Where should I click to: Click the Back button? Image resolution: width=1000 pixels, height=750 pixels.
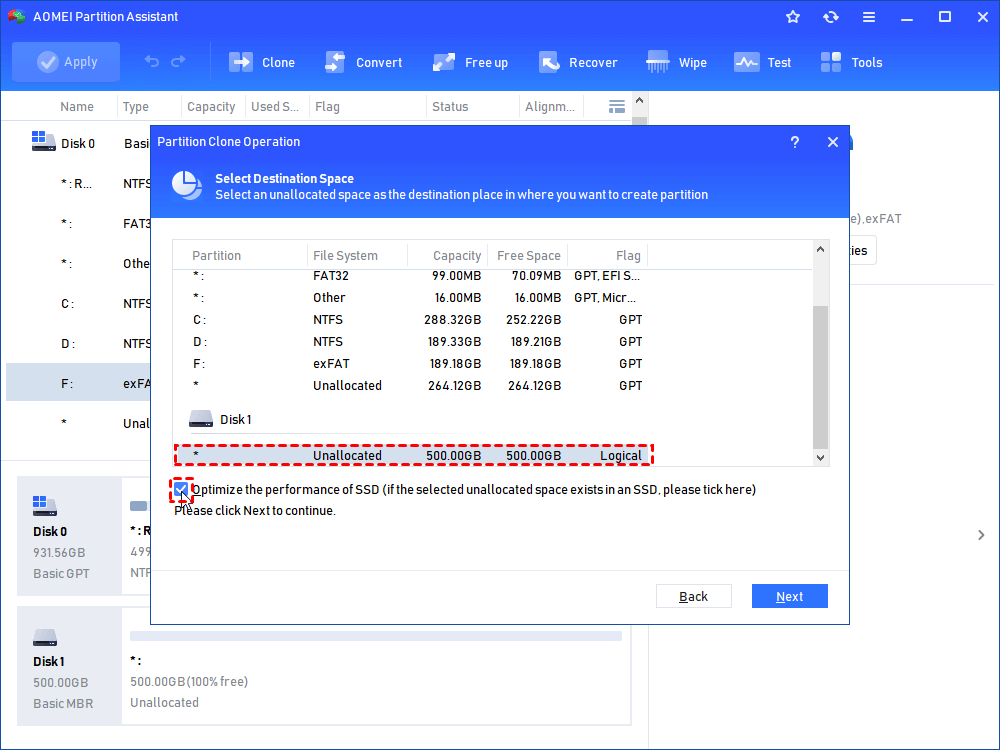coord(693,596)
